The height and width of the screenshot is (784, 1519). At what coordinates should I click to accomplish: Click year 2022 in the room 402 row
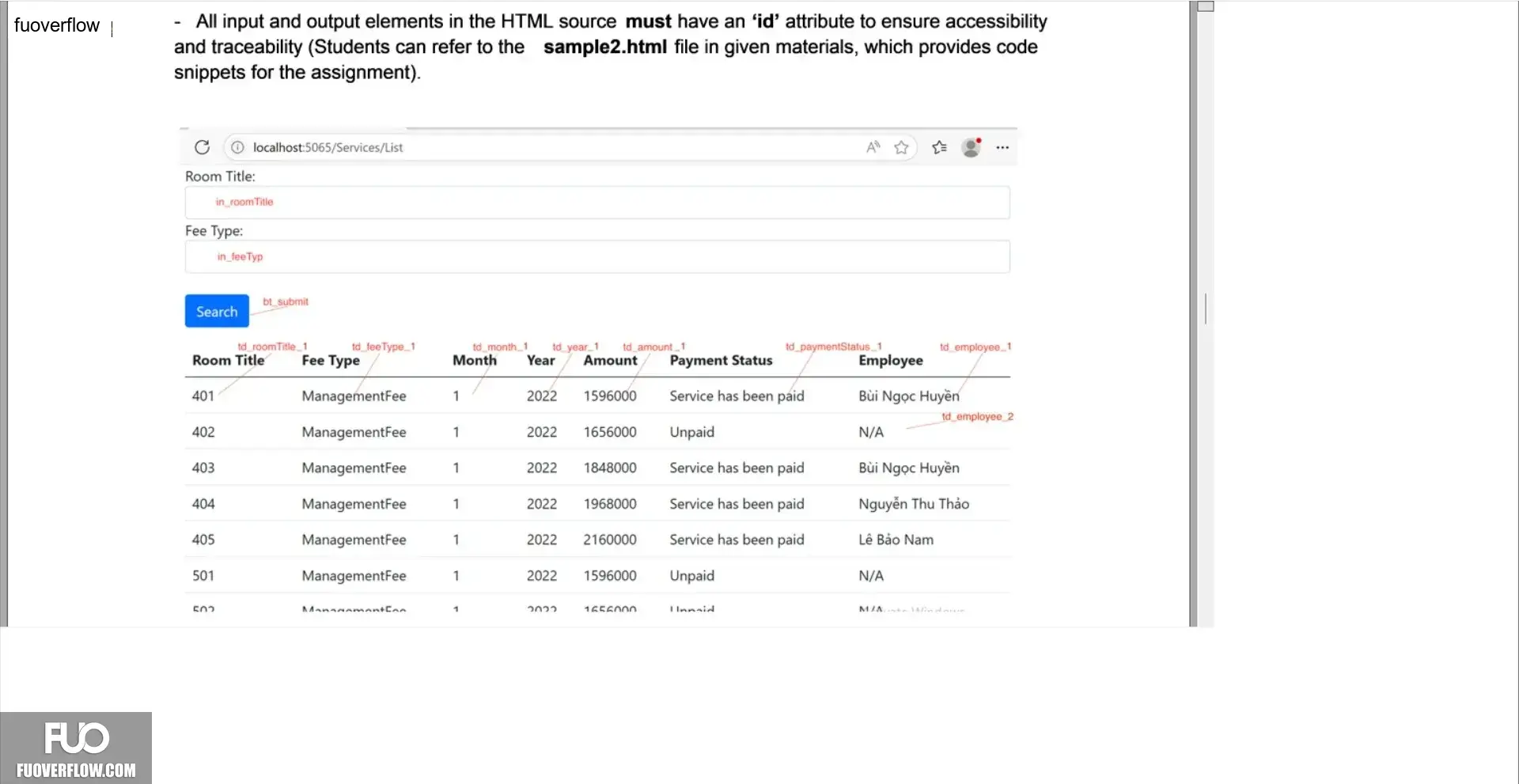(542, 432)
